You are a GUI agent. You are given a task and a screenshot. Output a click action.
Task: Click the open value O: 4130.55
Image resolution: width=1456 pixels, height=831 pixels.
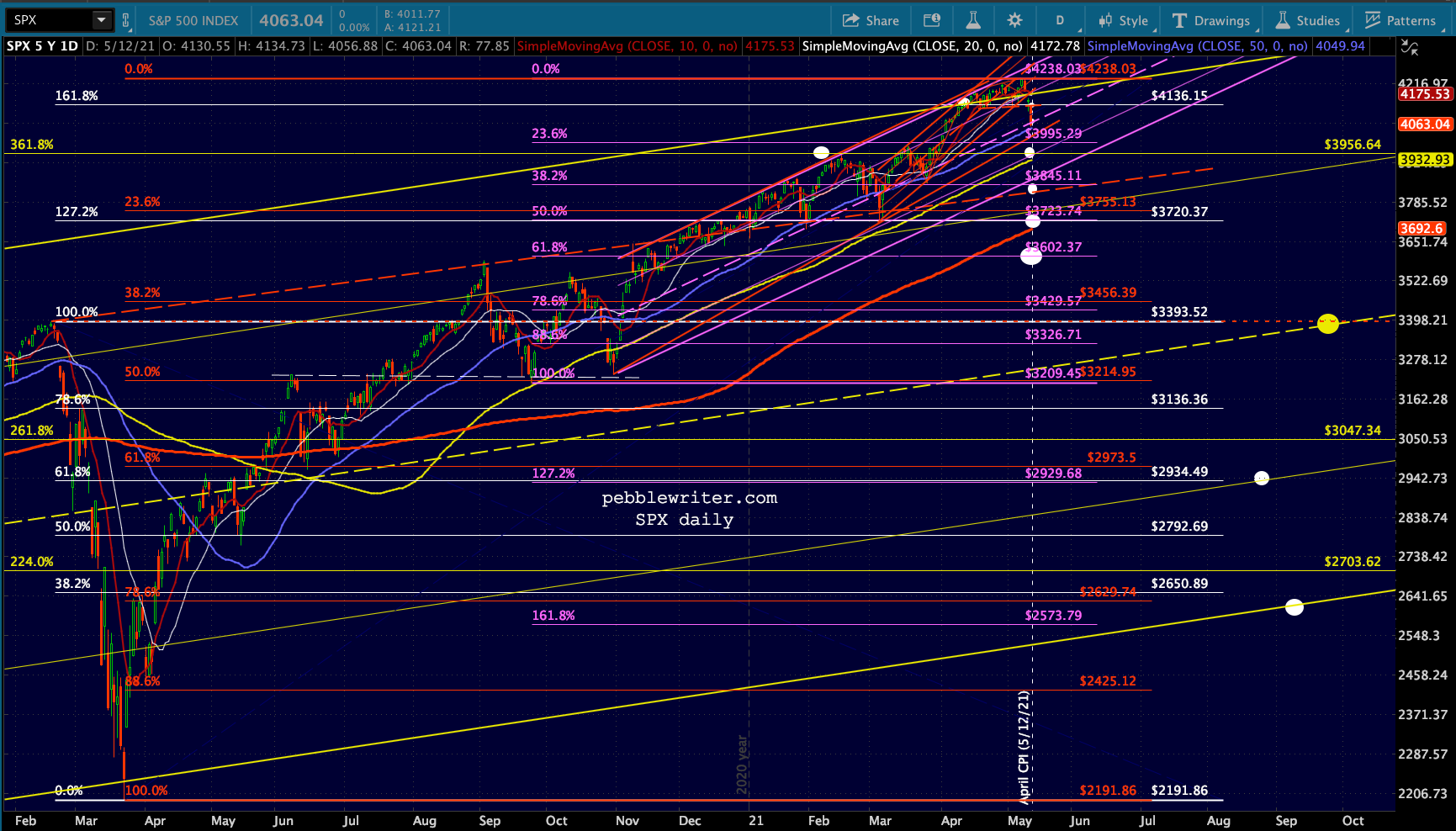point(197,46)
